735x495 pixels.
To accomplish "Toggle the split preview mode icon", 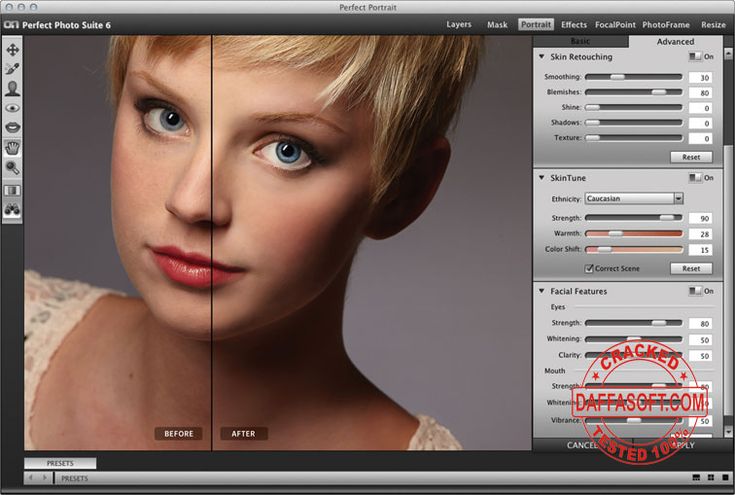I will (13, 190).
